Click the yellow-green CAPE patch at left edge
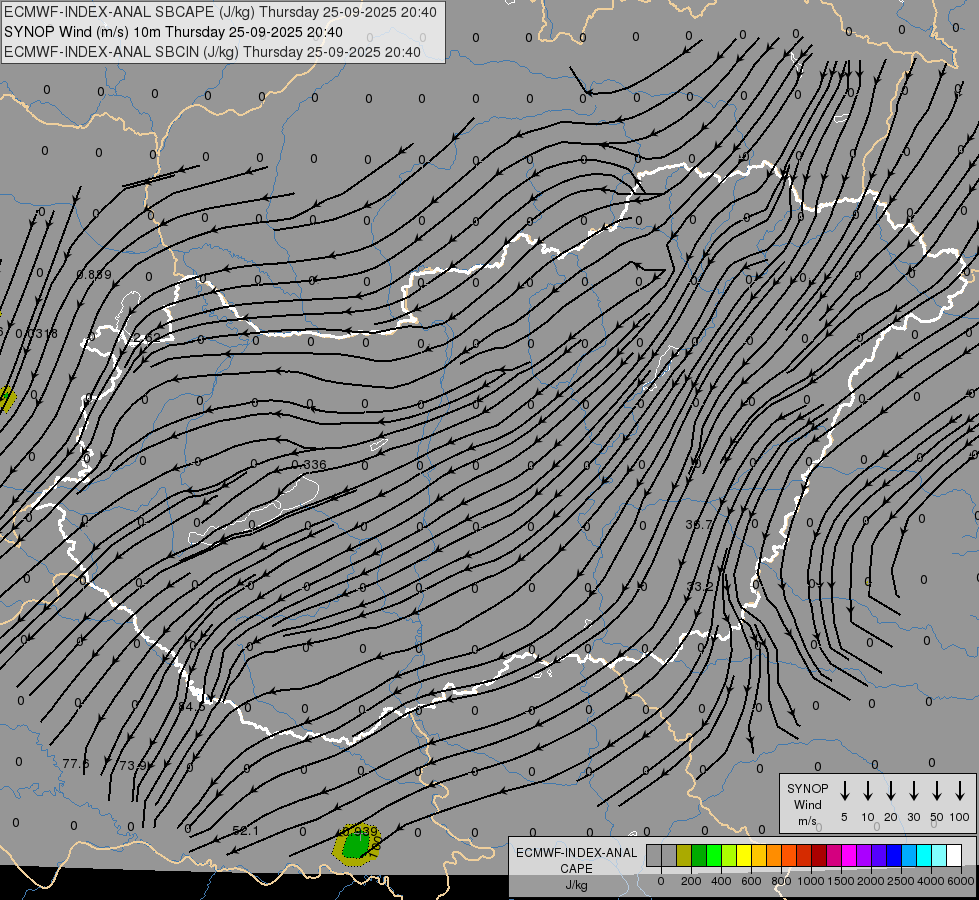Viewport: 979px width, 900px height. pos(6,398)
